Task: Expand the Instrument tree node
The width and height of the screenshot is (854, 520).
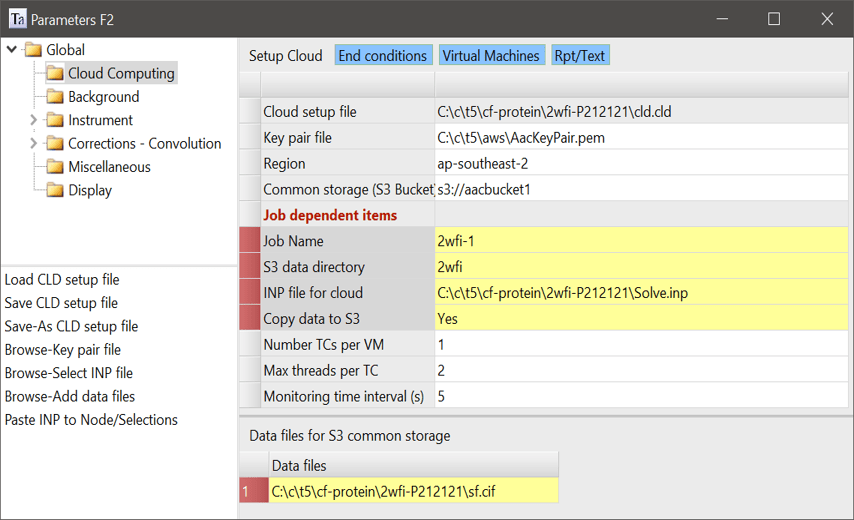Action: click(33, 120)
